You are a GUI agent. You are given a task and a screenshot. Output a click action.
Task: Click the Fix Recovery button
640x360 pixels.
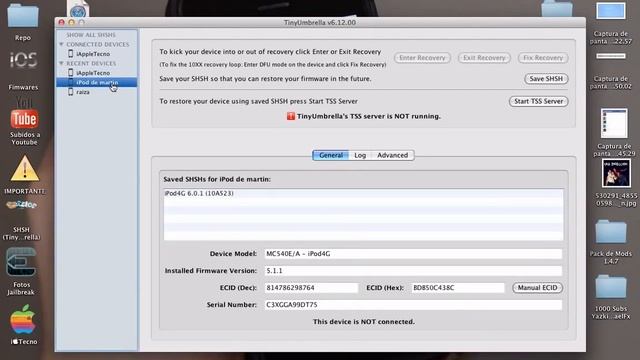[543, 58]
